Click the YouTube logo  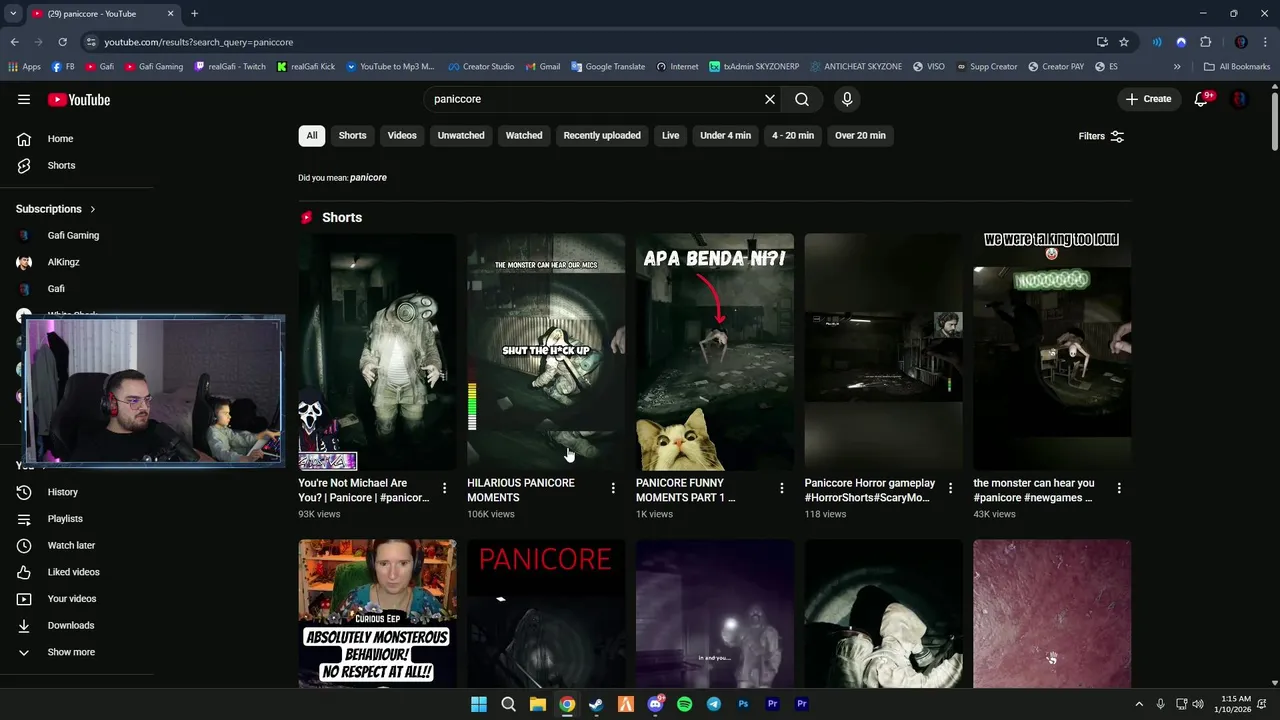point(79,99)
